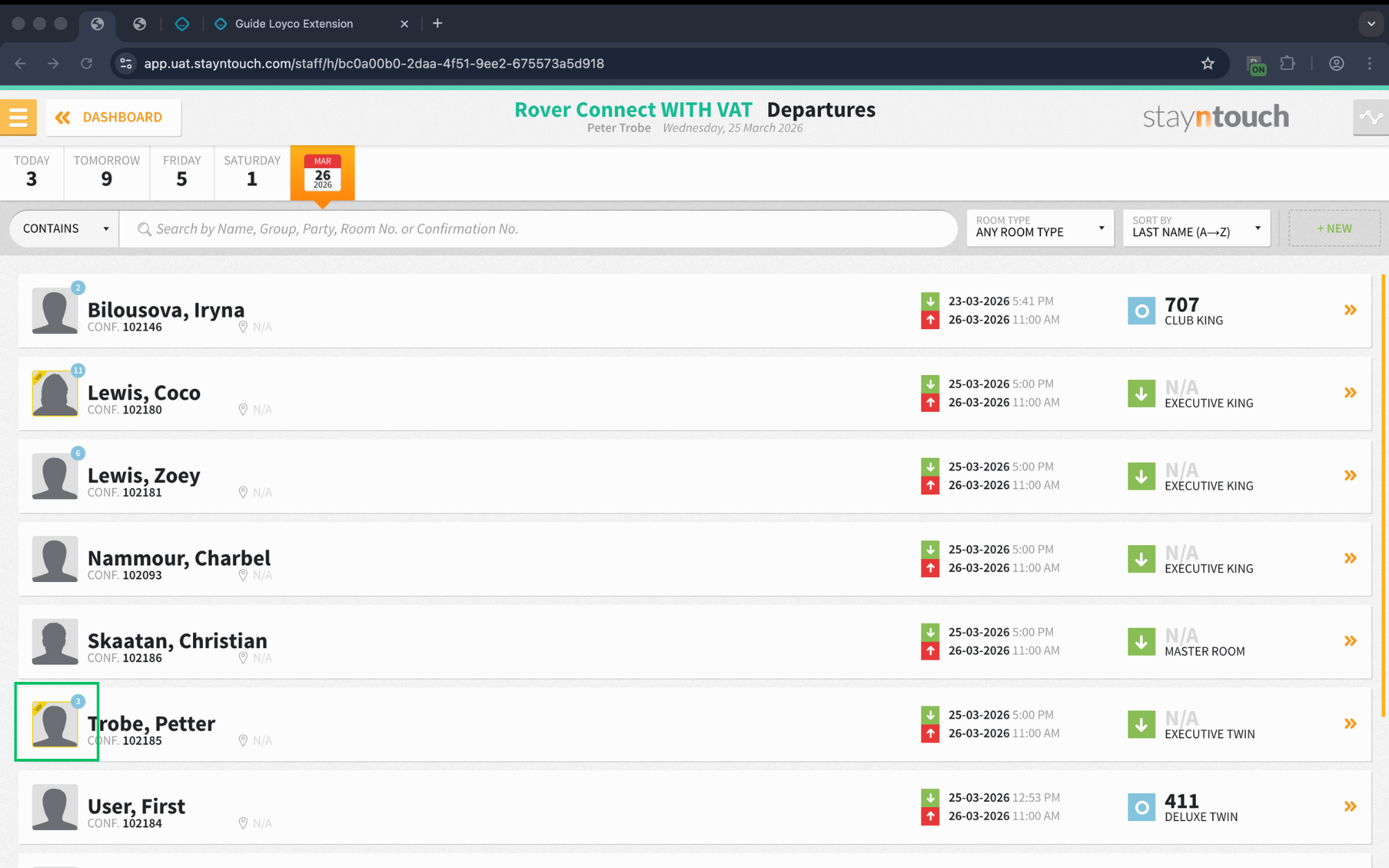Click into the guest search field
Image resolution: width=1389 pixels, height=868 pixels.
pos(538,229)
